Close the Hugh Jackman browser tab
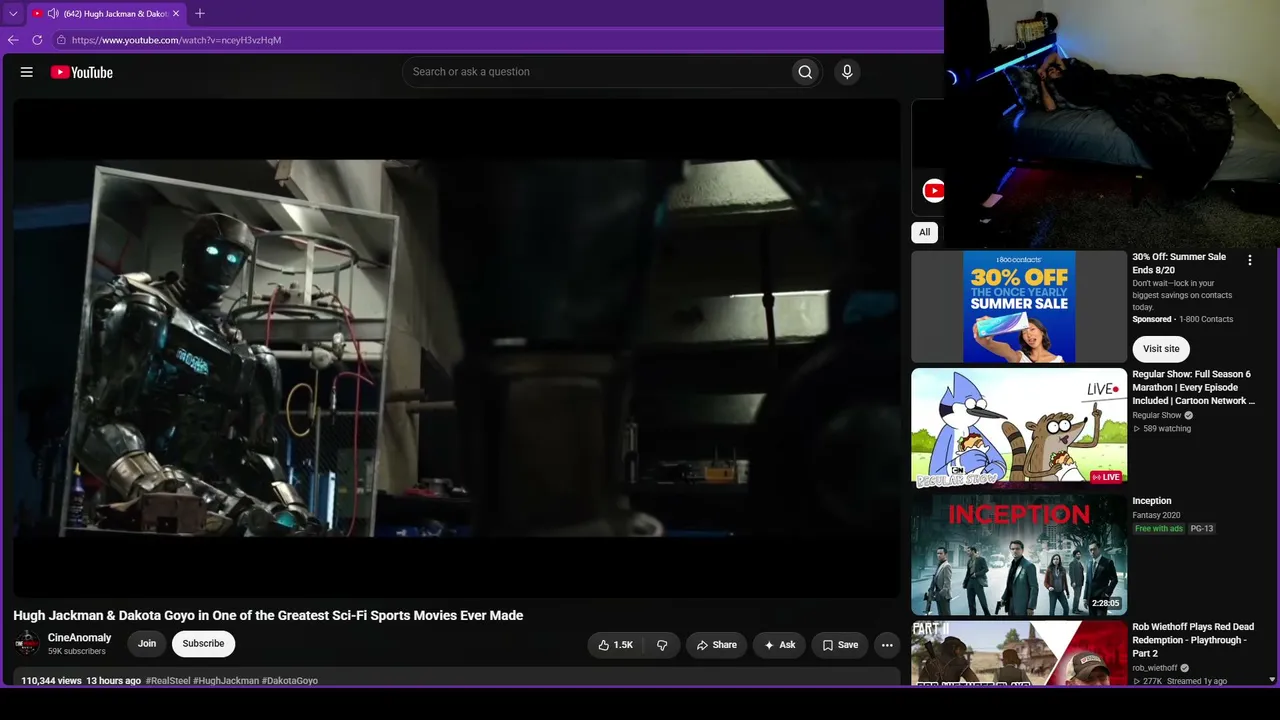This screenshot has width=1280, height=720. [x=176, y=14]
